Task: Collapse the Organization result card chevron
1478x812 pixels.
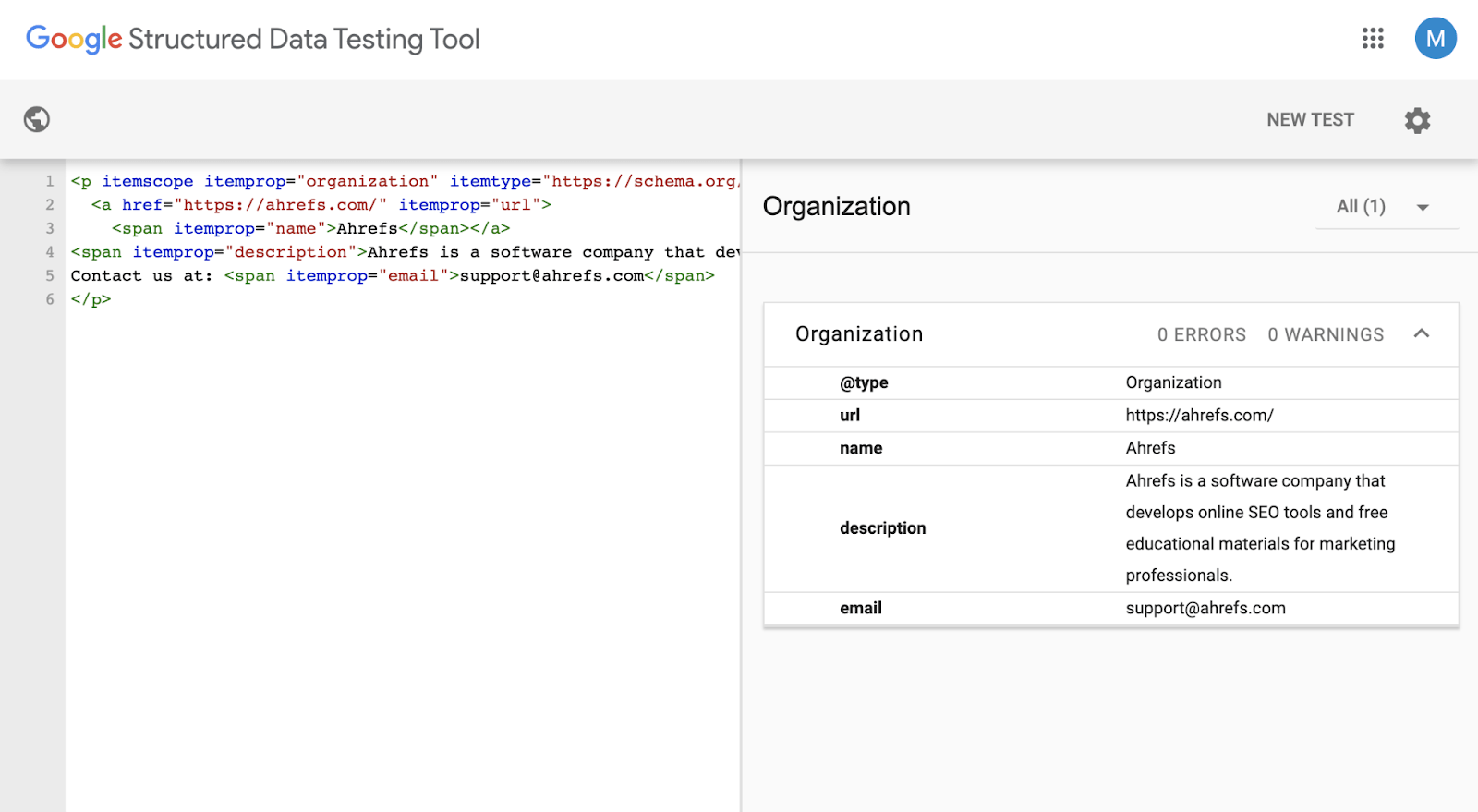Action: (x=1422, y=333)
